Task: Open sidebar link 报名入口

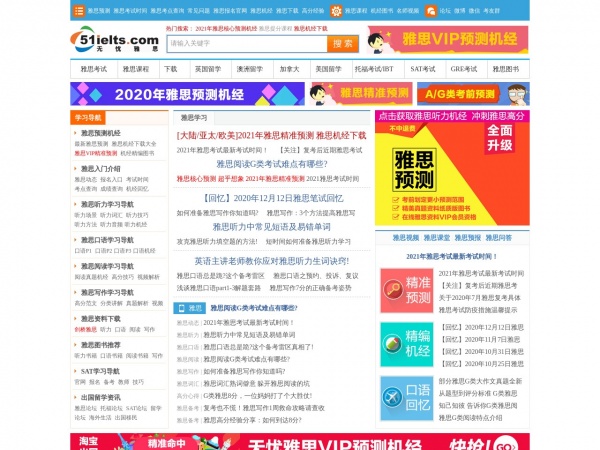Action: (111, 179)
